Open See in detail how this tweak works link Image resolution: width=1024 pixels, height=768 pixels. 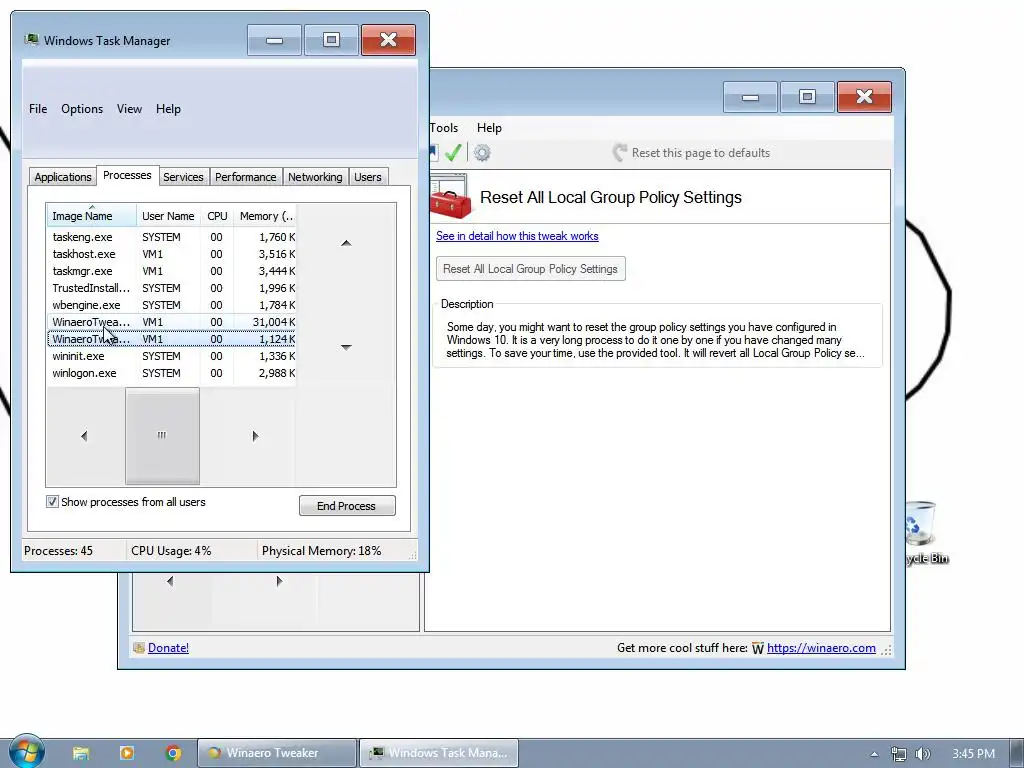coord(517,236)
